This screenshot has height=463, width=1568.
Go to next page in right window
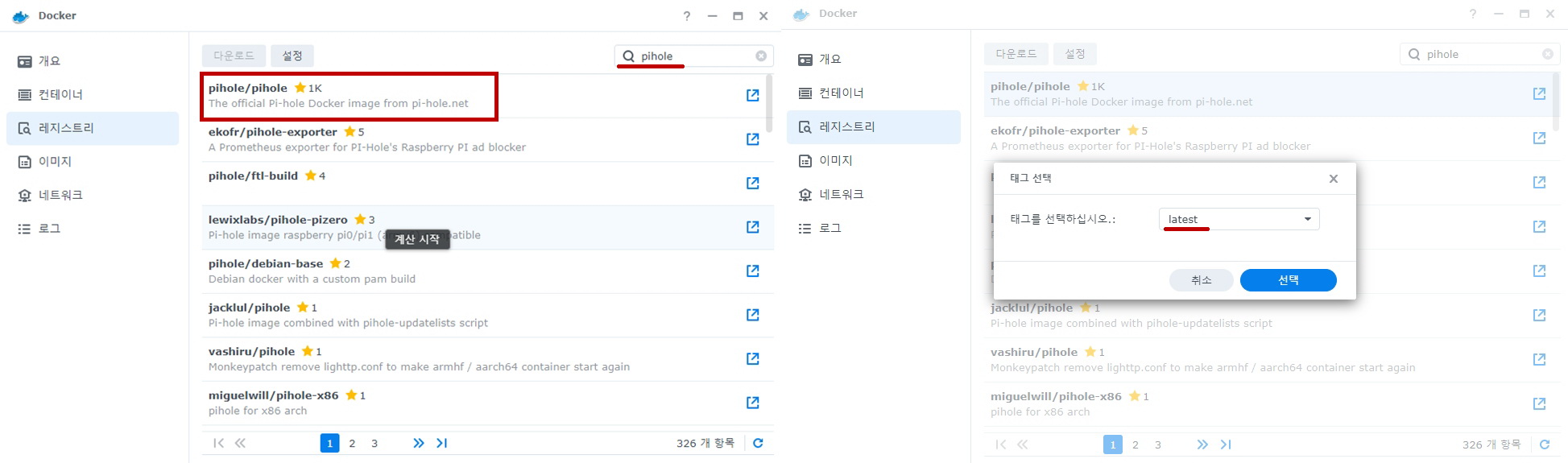coord(1202,444)
